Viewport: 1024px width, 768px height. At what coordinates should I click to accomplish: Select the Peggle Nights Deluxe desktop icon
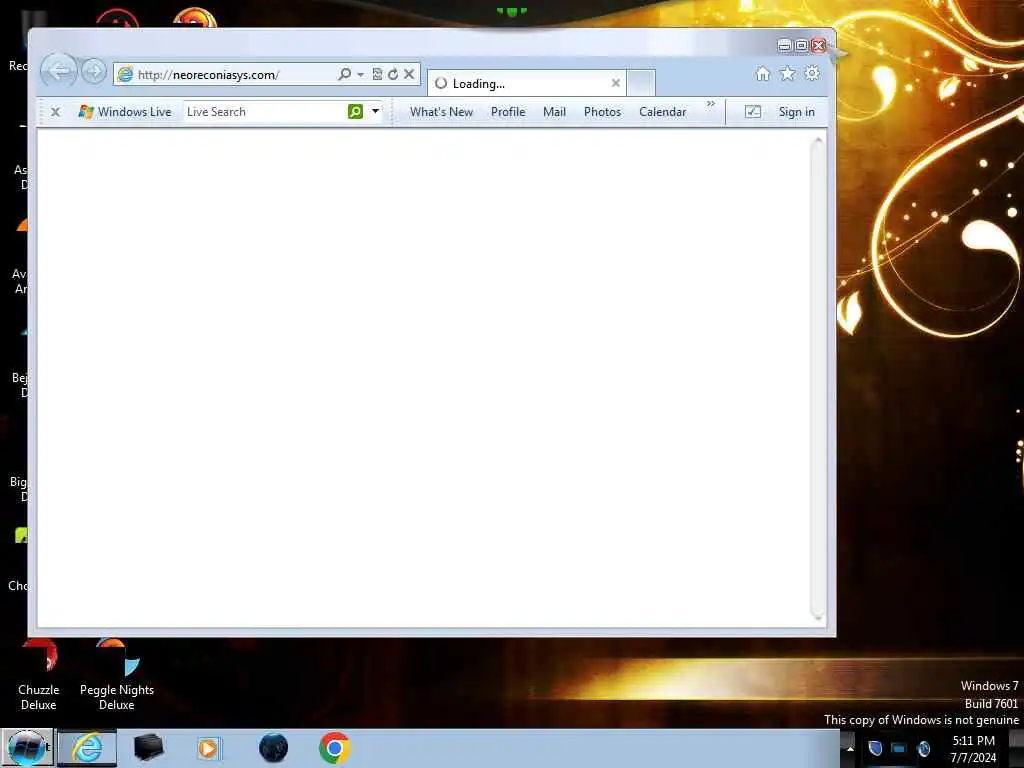click(x=117, y=676)
